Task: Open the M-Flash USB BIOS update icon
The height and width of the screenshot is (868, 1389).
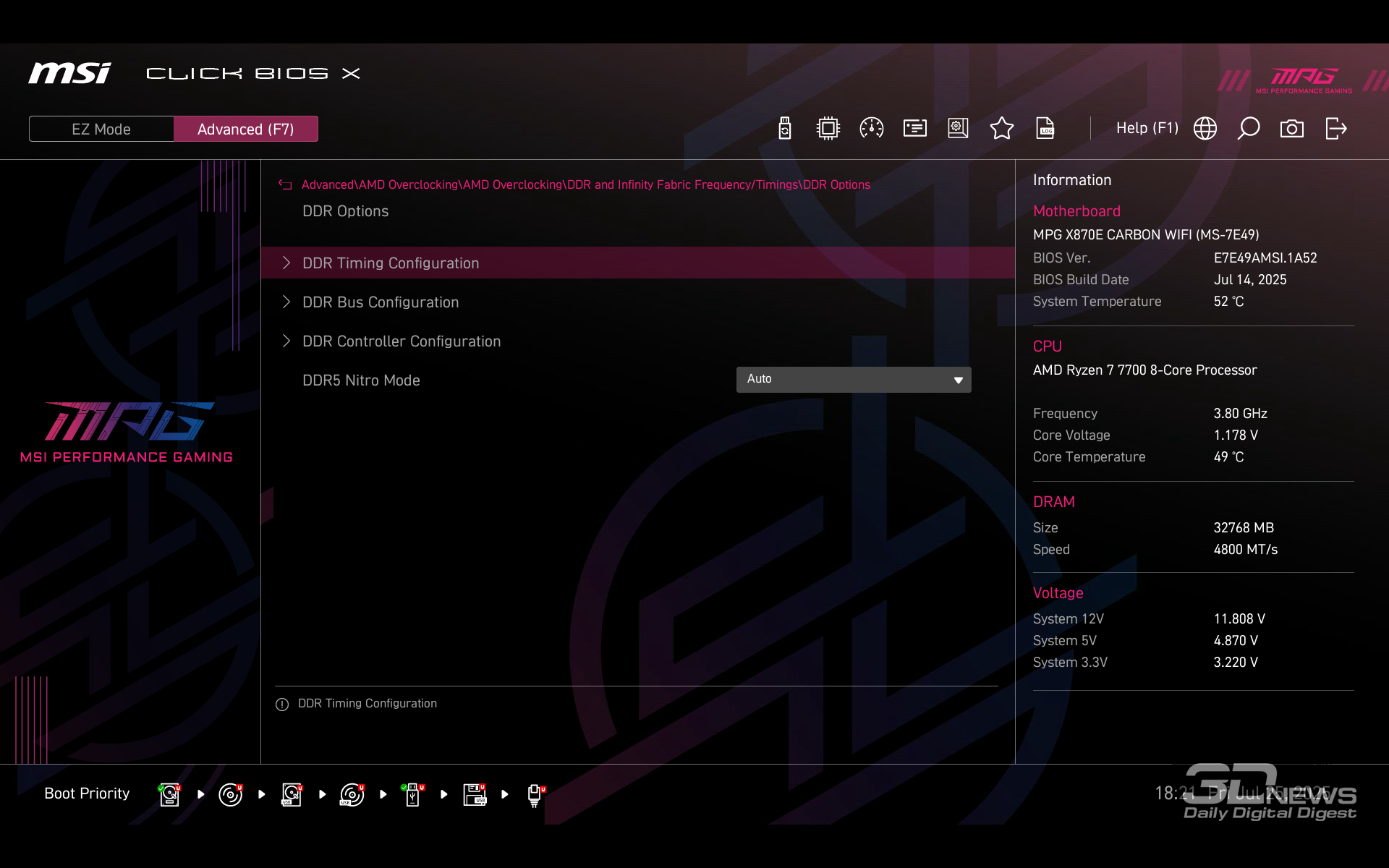Action: click(785, 129)
